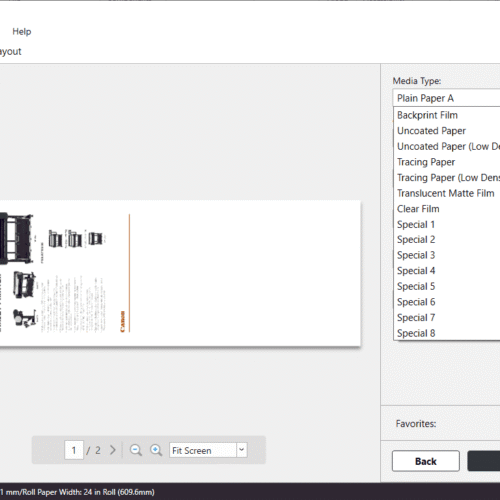
Task: Click the page number input field
Action: pos(74,450)
